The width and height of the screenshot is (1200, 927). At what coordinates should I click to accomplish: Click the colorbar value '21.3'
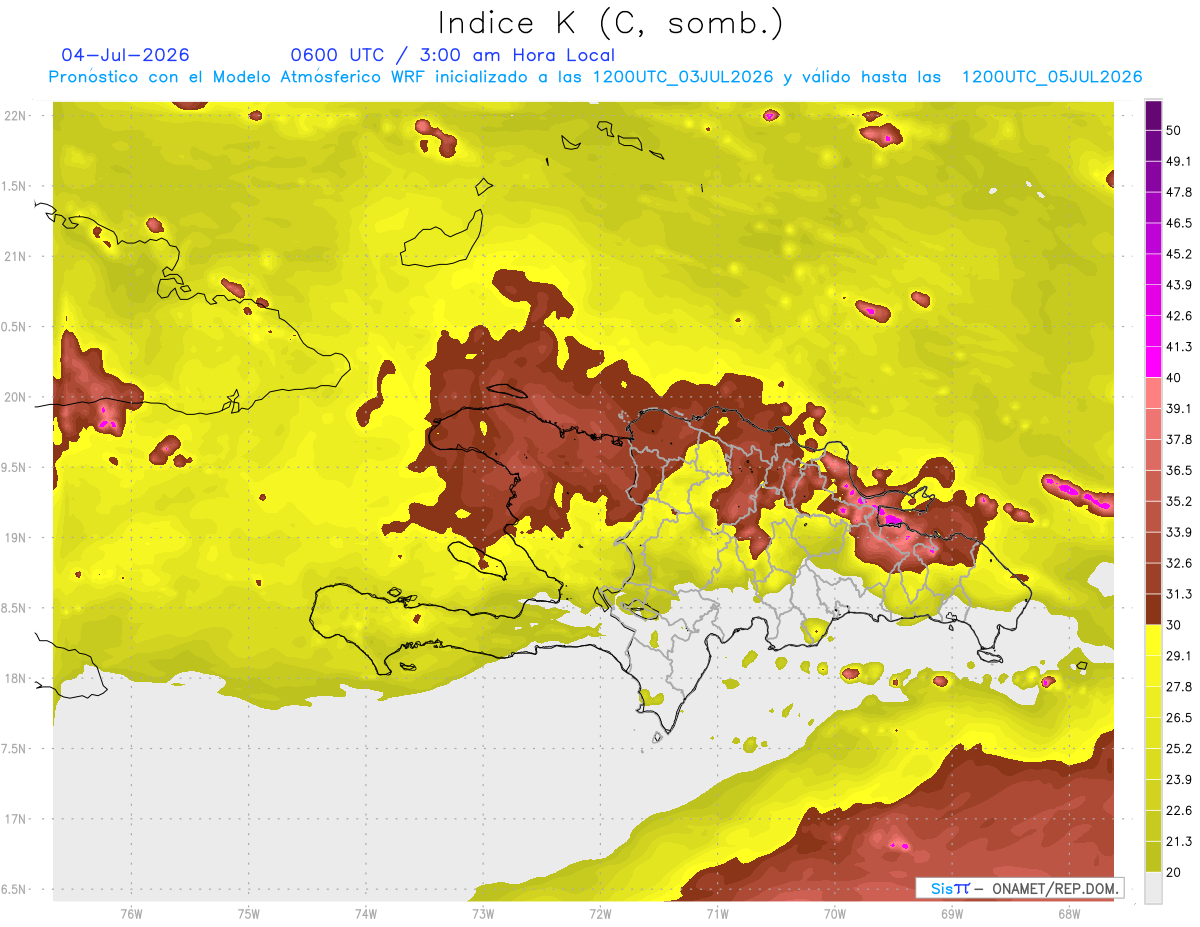1179,841
